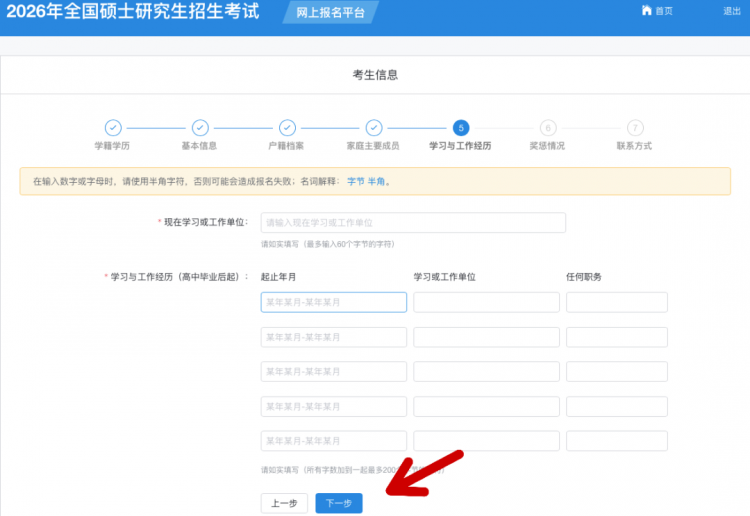
Task: Focus the 现在学习或工作单位 input field
Action: coord(413,223)
